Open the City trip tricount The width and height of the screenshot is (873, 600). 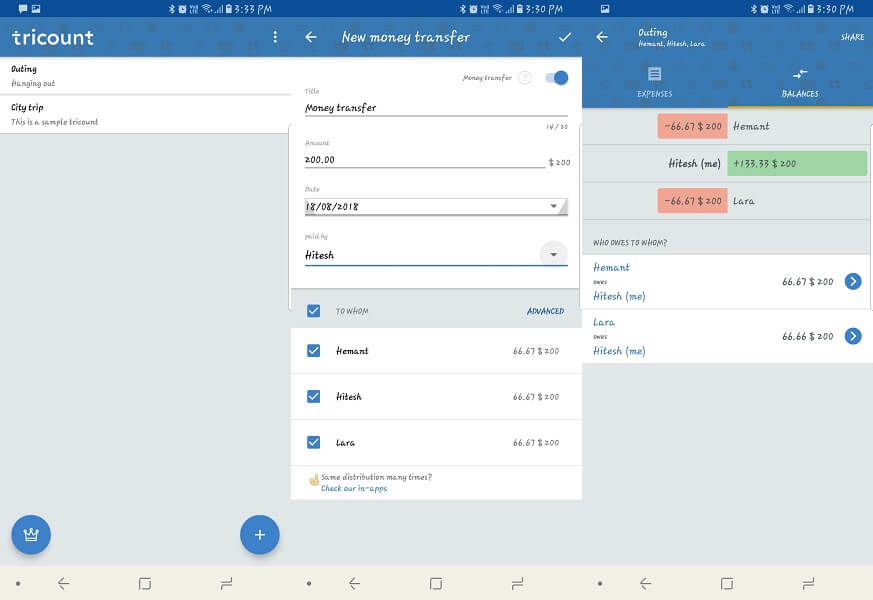pyautogui.click(x=145, y=114)
